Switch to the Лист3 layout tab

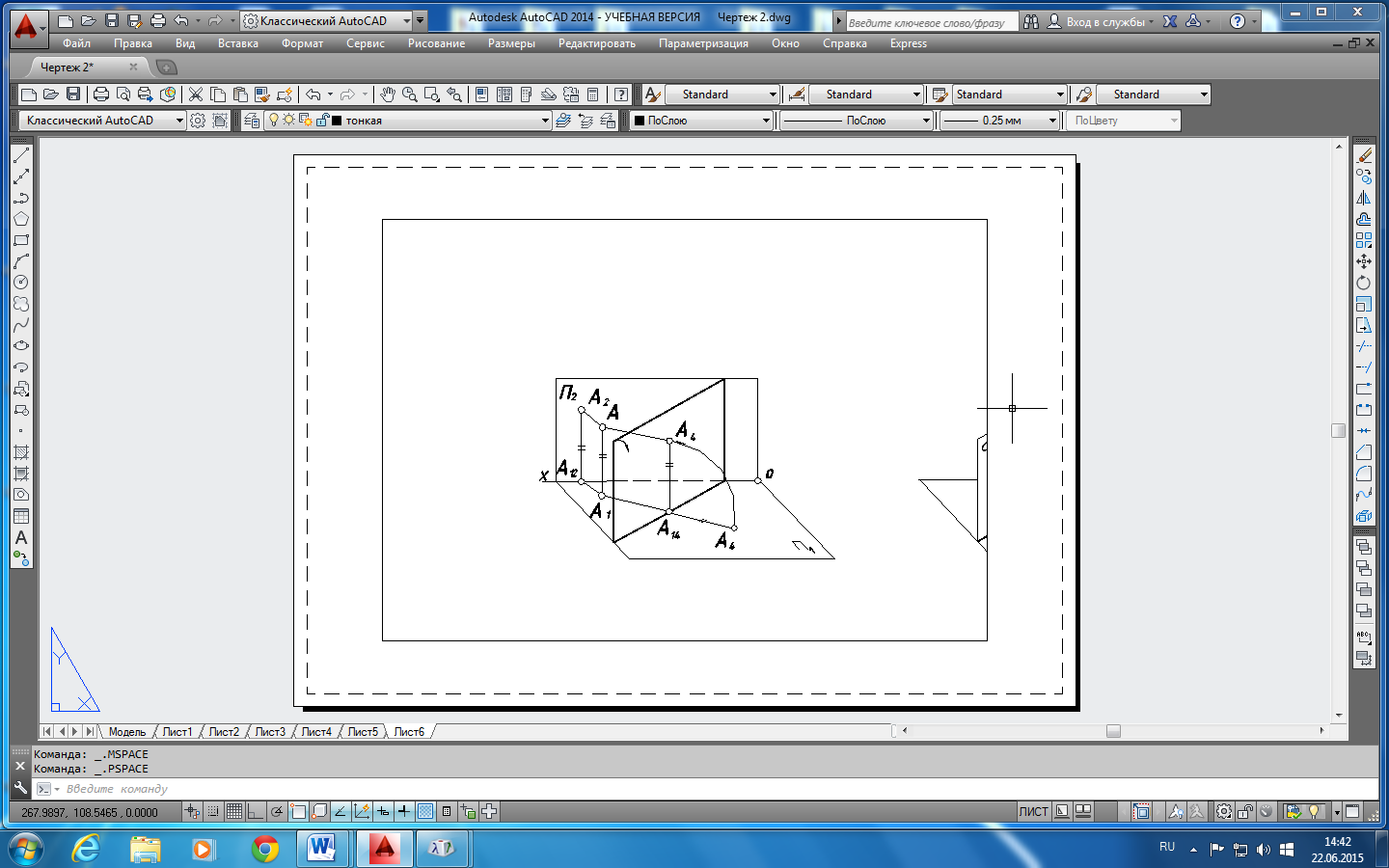pyautogui.click(x=270, y=732)
